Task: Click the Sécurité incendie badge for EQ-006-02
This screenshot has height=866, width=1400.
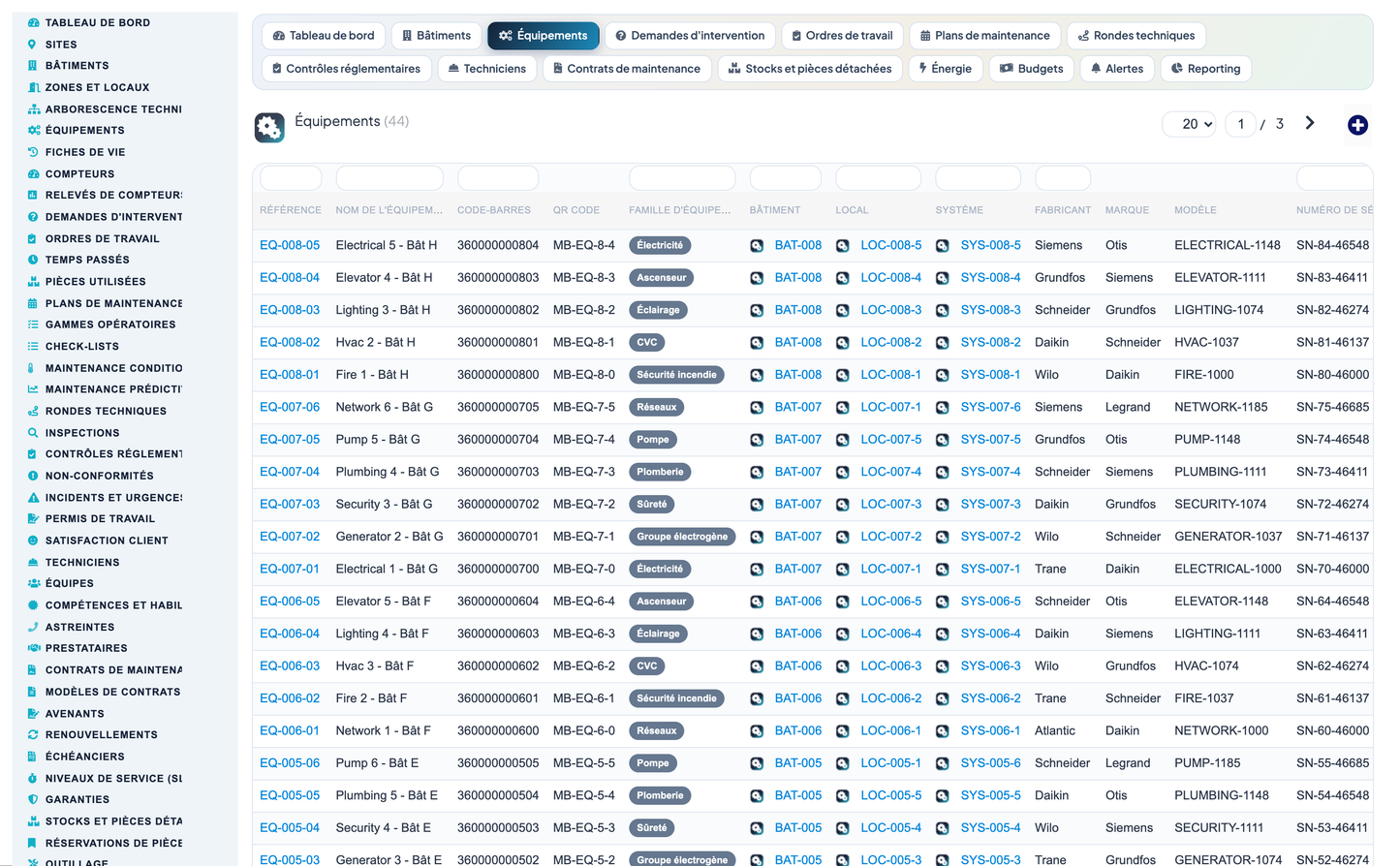Action: click(x=676, y=698)
